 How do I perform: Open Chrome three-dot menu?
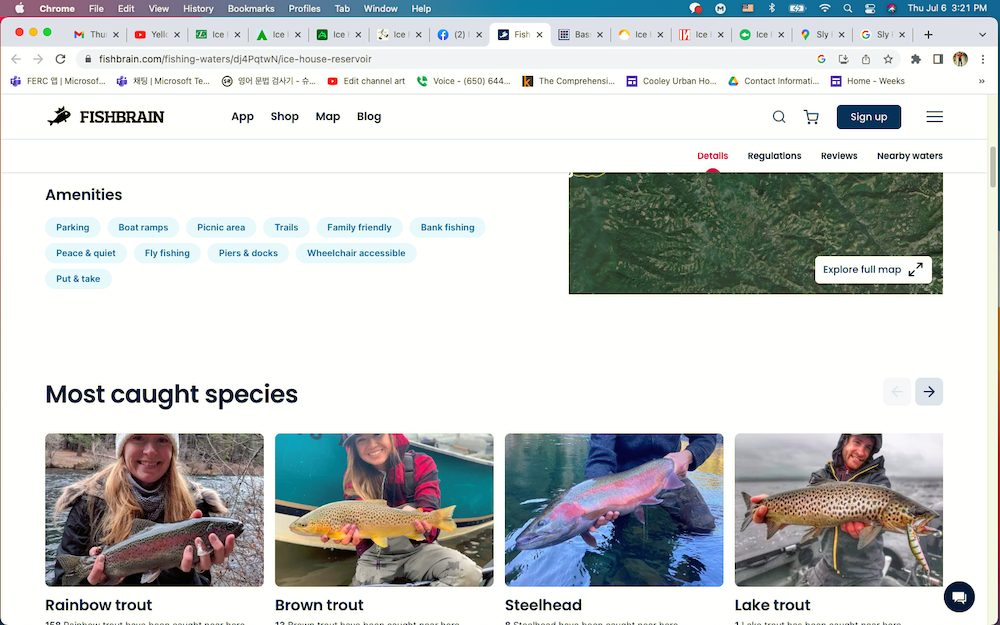983,59
